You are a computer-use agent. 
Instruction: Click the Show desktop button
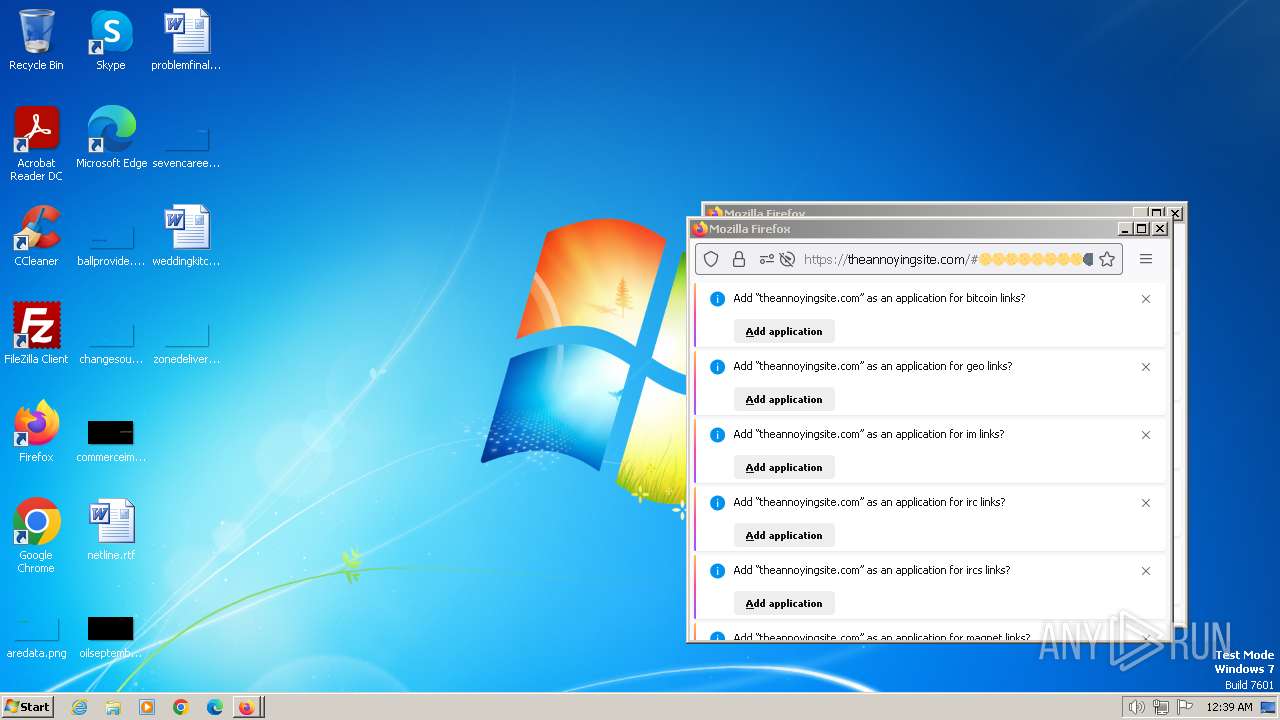1268,707
